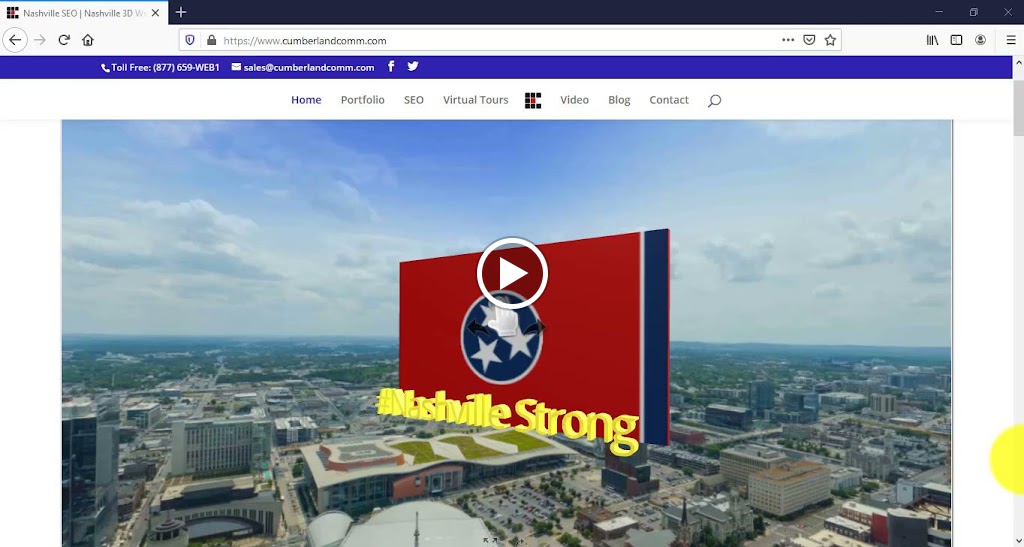Image resolution: width=1024 pixels, height=547 pixels.
Task: Open the site search magnifier
Action: [714, 101]
